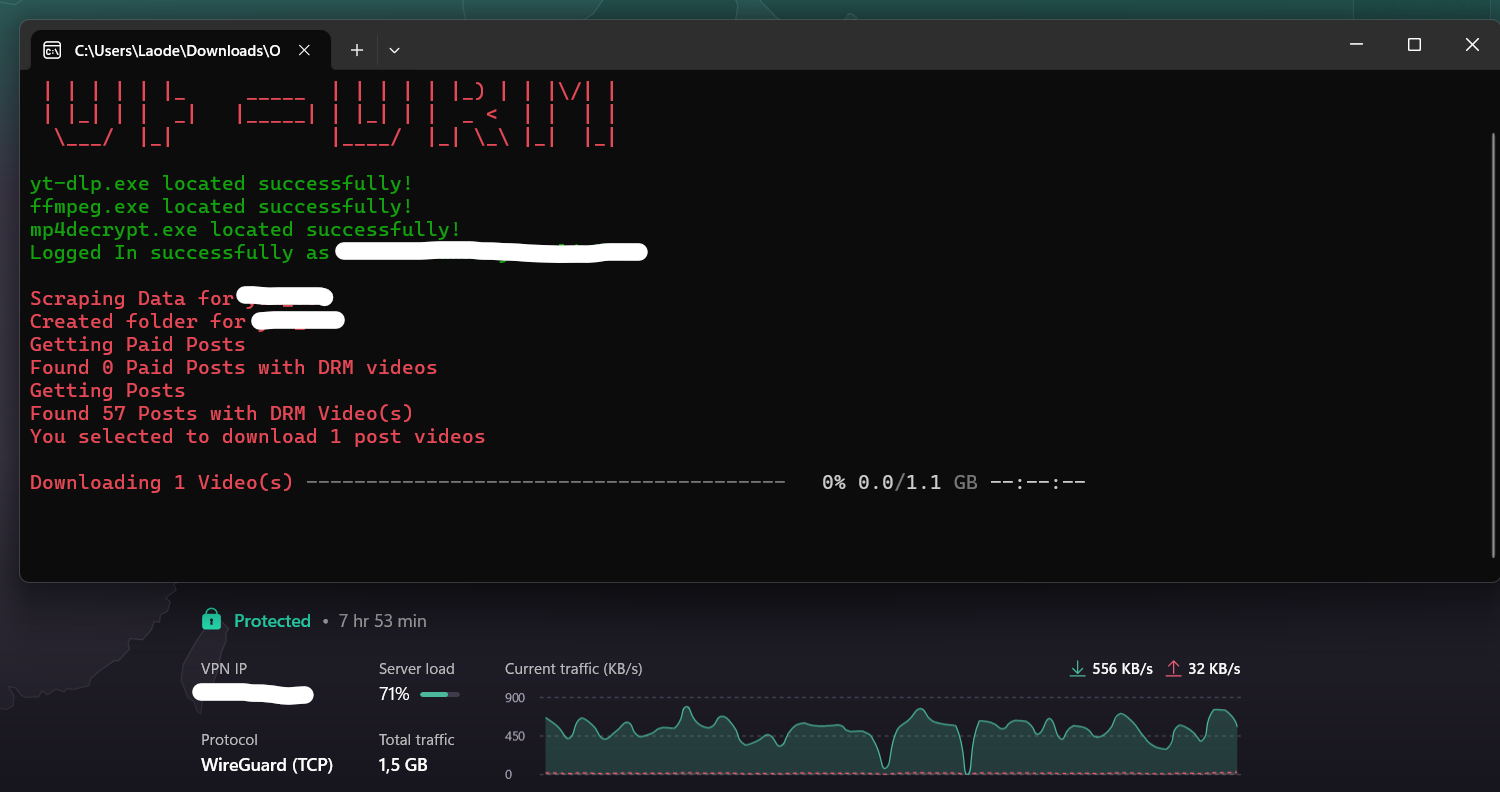Viewport: 1500px width, 792px height.
Task: Click the green VPN lock icon
Action: point(211,620)
